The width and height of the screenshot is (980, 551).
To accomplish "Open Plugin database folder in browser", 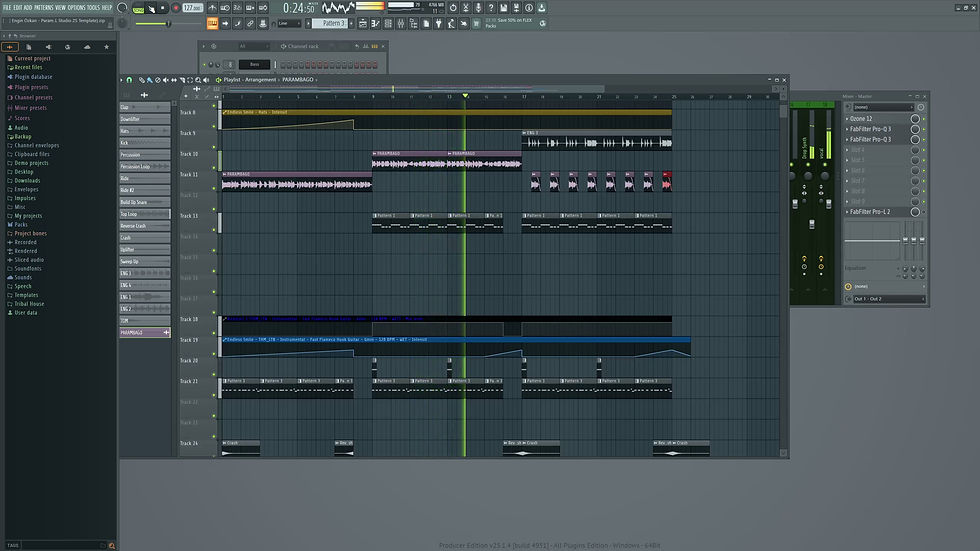I will [33, 77].
